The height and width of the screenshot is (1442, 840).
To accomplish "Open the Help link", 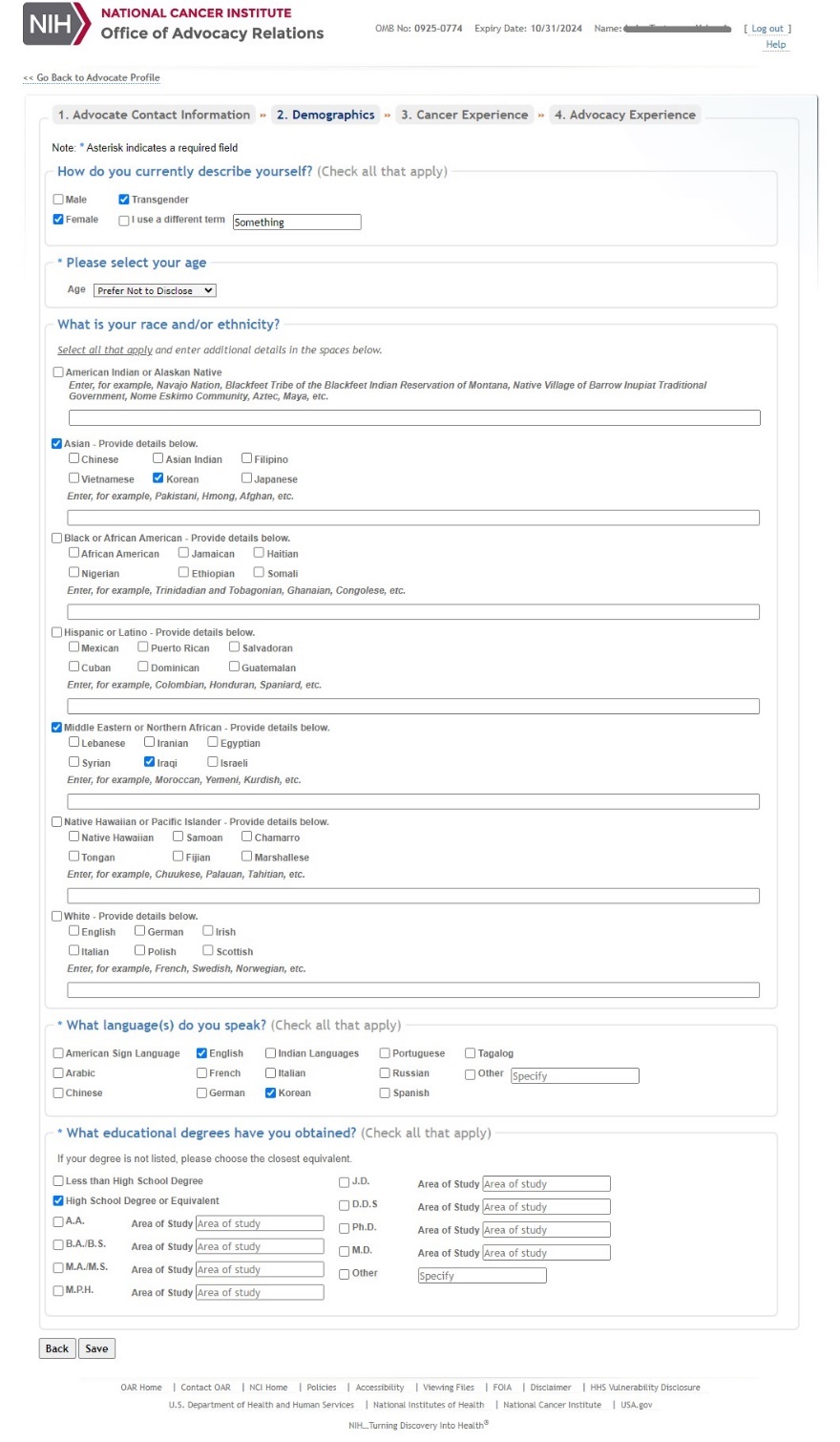I will coord(775,44).
